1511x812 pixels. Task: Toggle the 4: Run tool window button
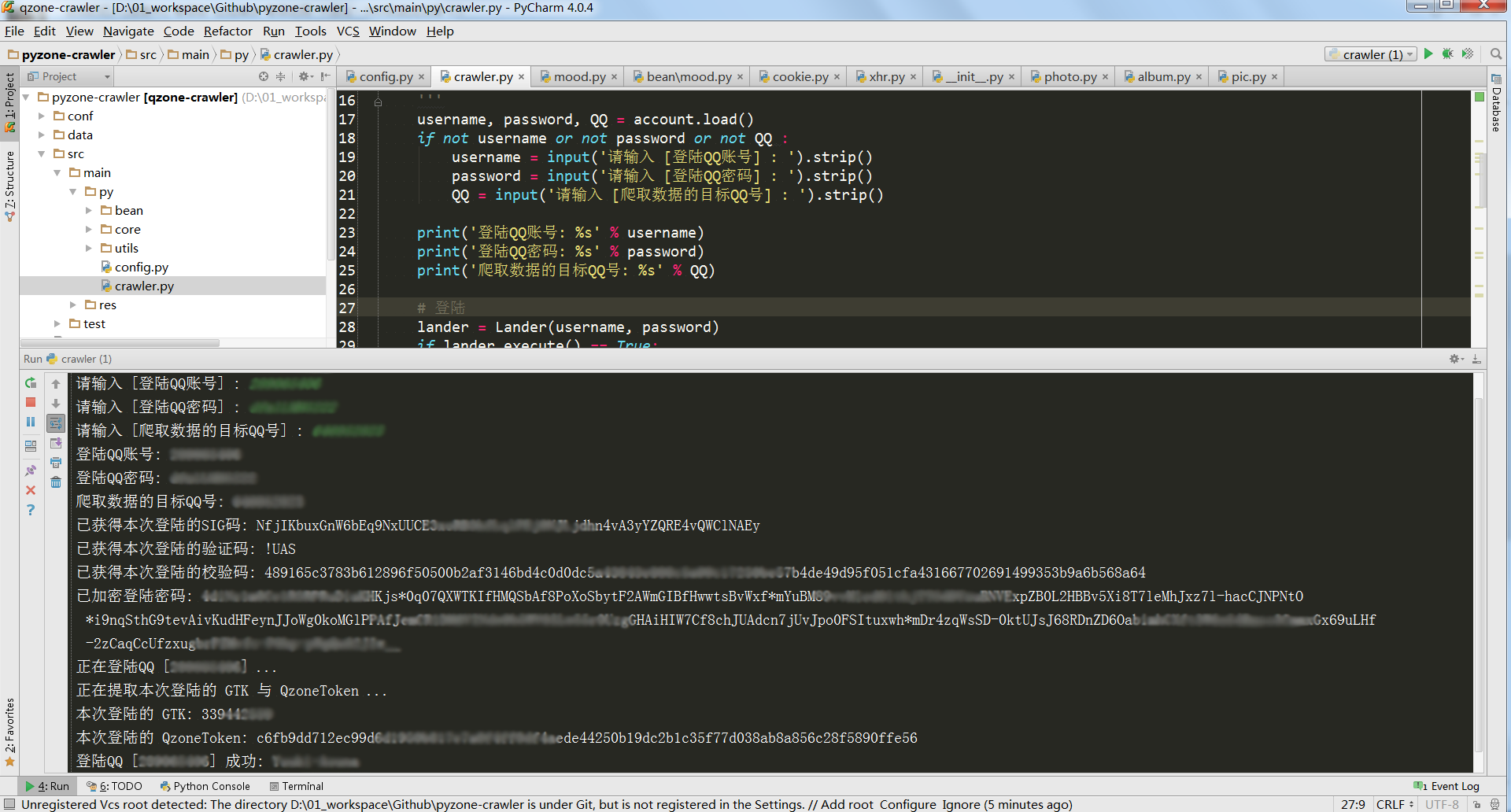(x=47, y=786)
